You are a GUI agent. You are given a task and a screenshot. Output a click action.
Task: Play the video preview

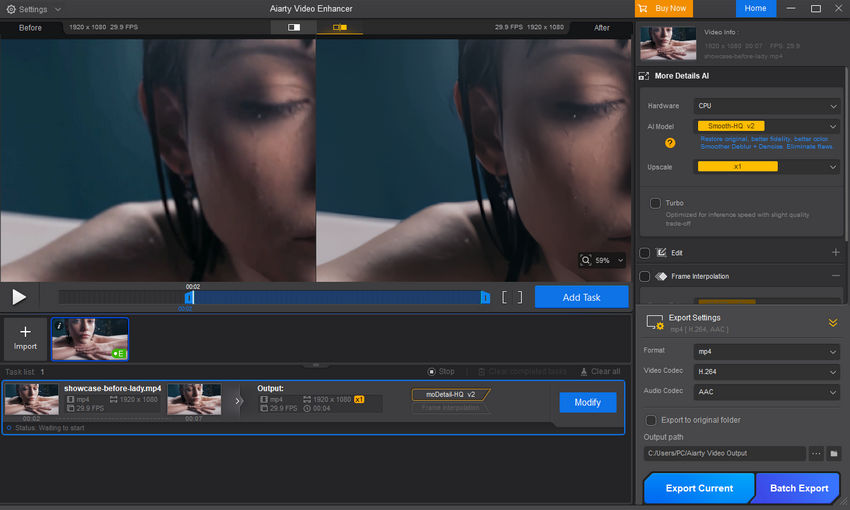19,297
